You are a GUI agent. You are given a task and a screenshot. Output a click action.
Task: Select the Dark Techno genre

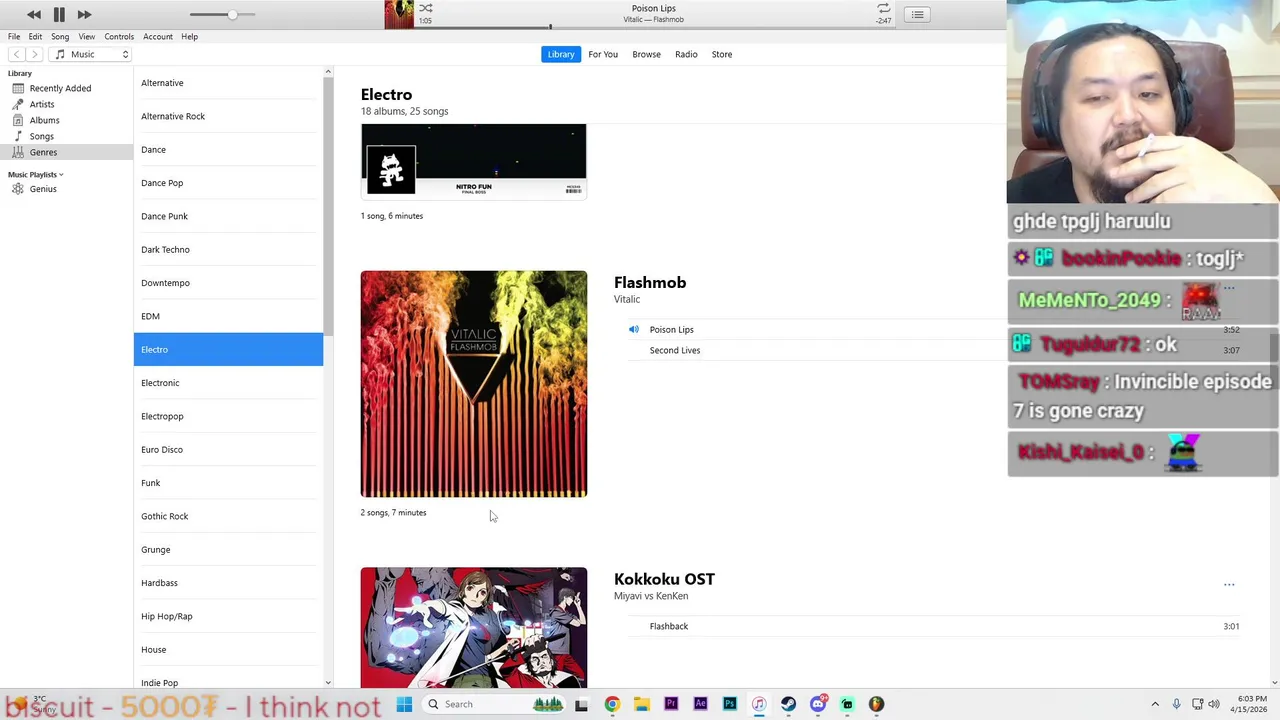click(x=228, y=249)
